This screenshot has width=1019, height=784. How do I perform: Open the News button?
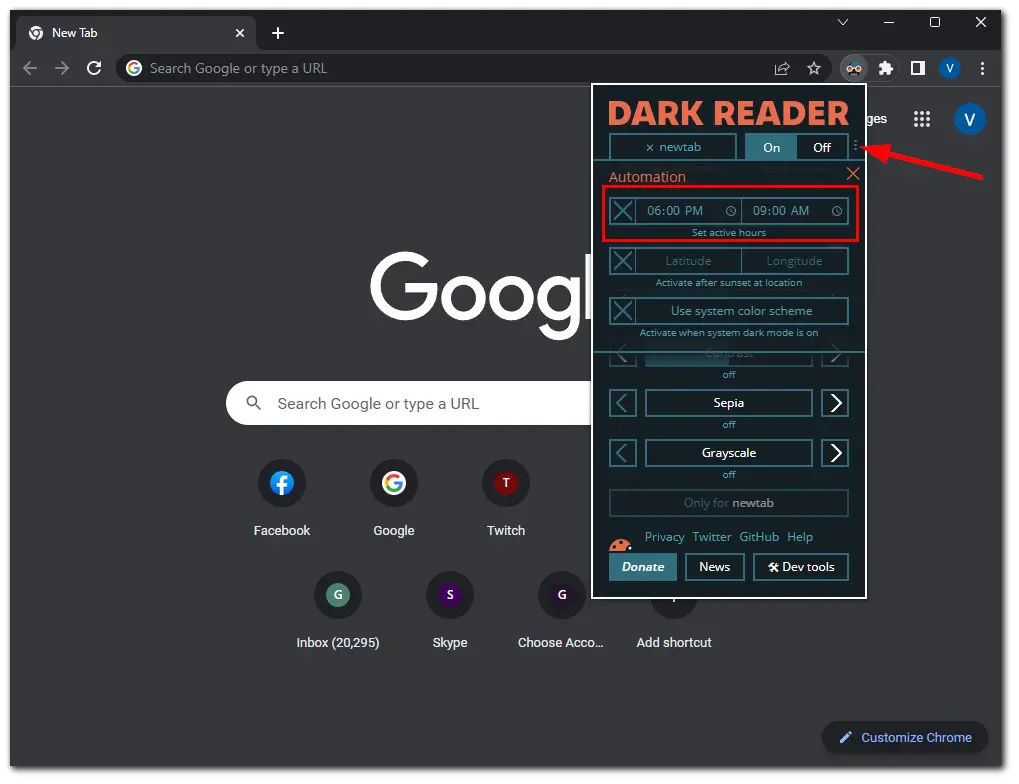pyautogui.click(x=714, y=567)
